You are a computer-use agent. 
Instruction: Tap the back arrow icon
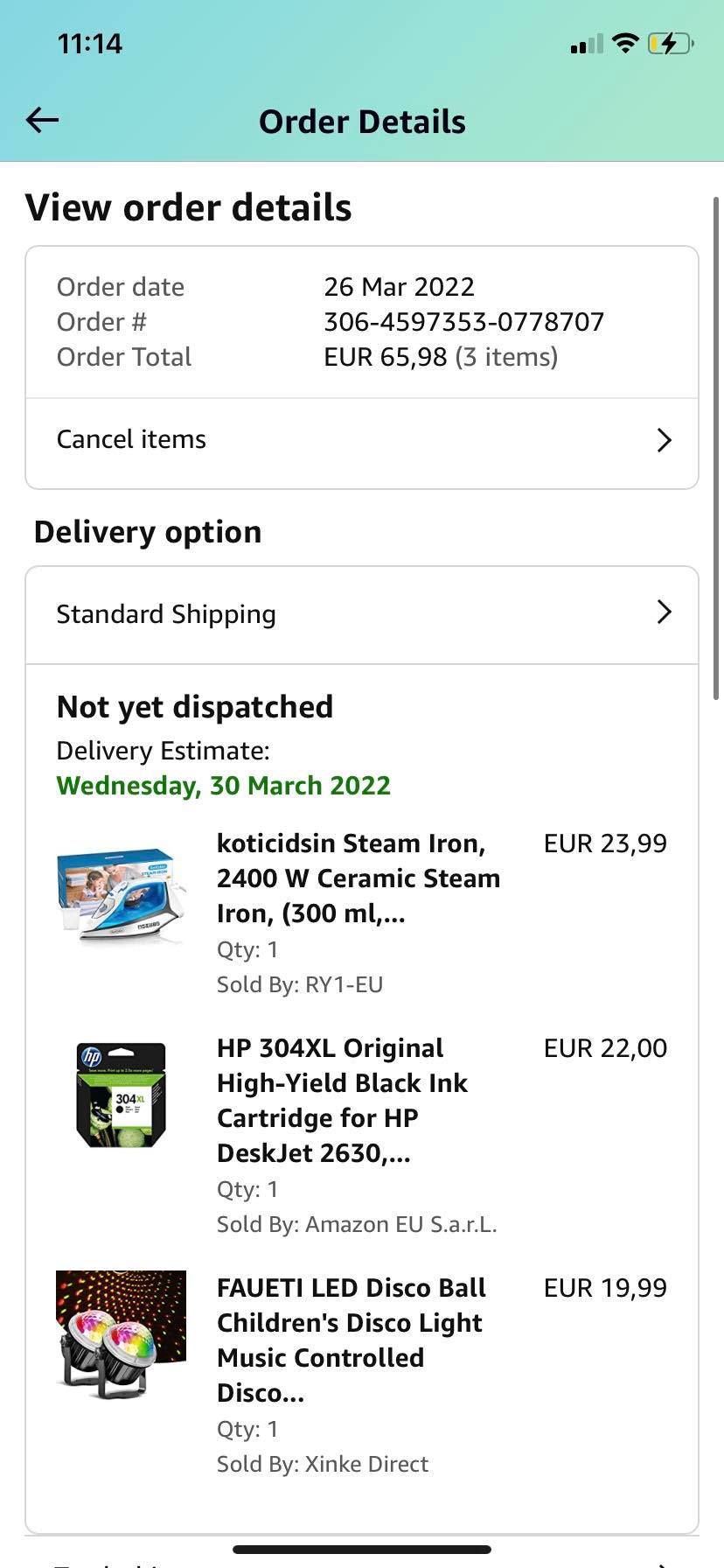pos(42,120)
